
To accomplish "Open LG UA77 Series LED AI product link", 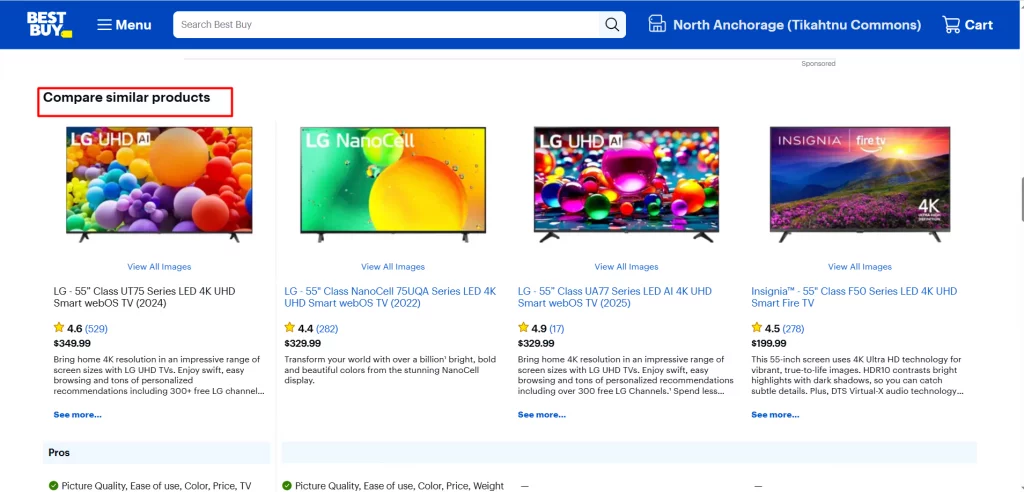I will tap(615, 297).
